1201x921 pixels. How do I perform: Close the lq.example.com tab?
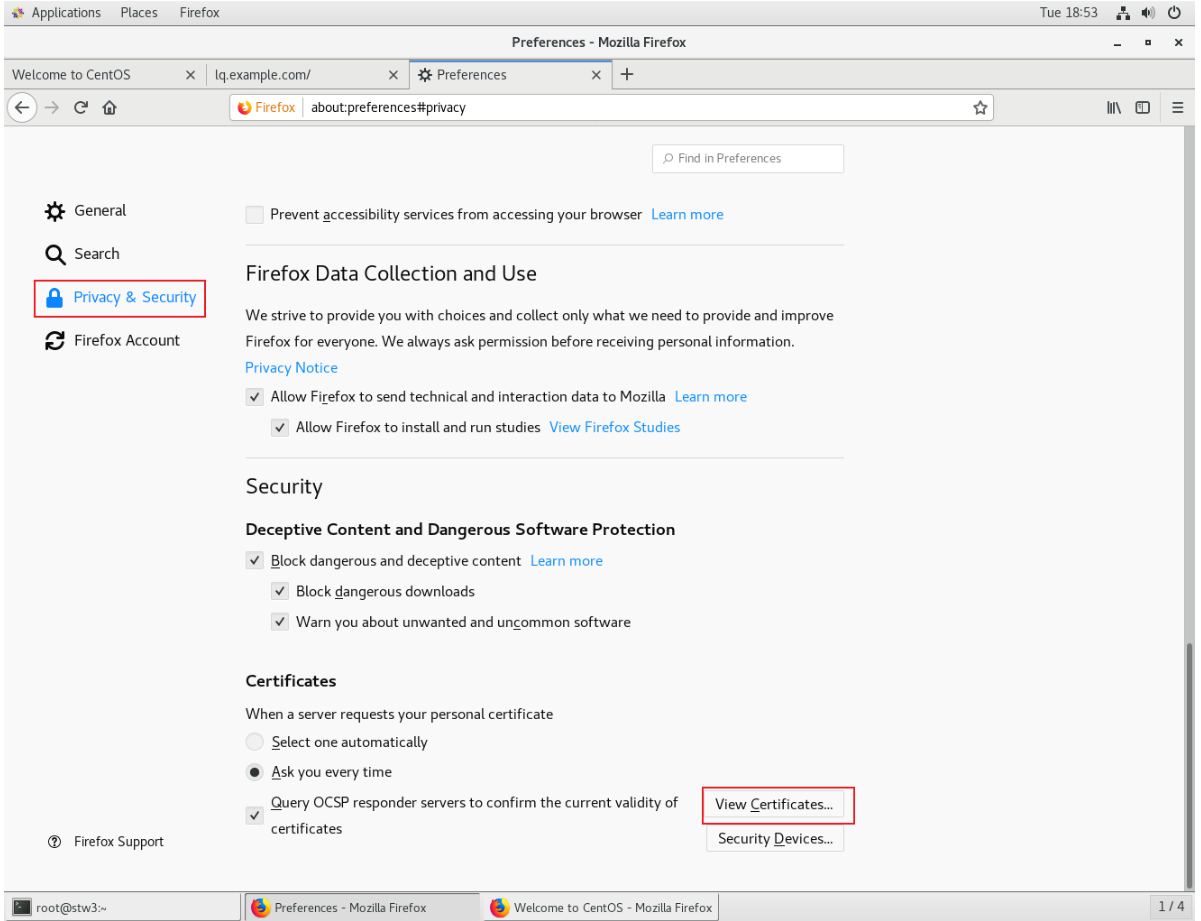coord(393,75)
